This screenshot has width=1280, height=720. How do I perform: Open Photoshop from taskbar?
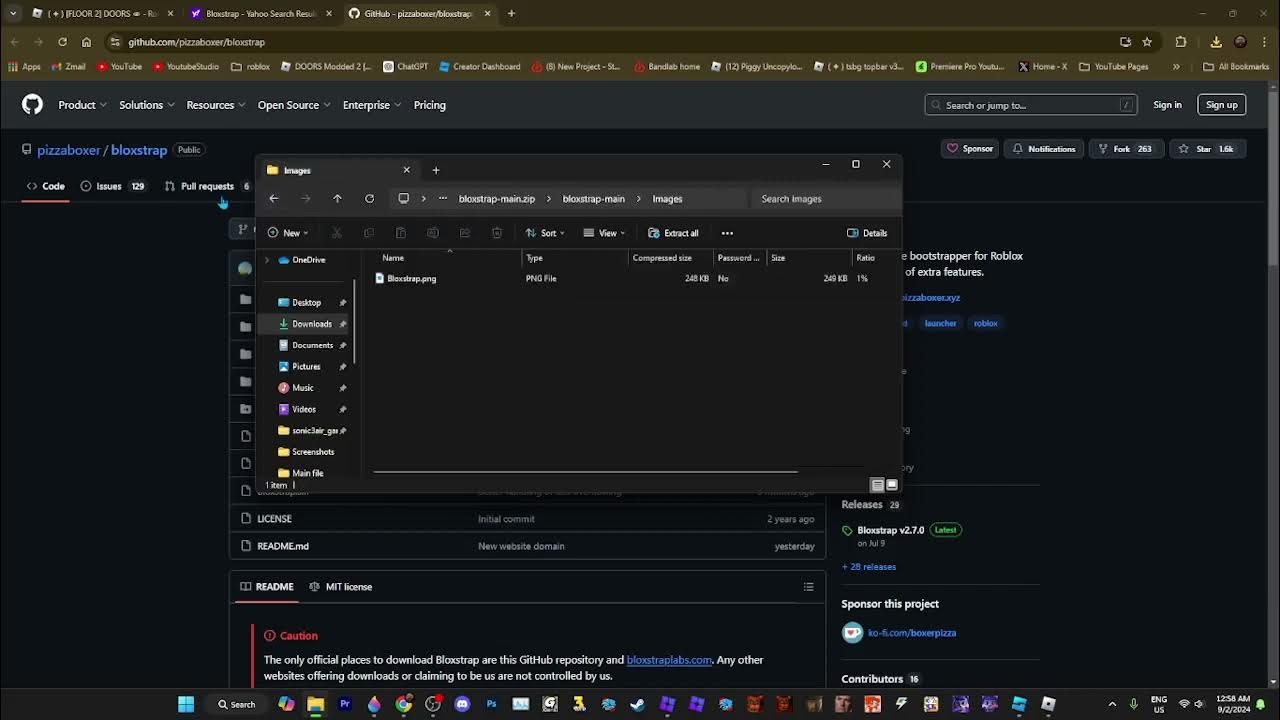point(491,704)
